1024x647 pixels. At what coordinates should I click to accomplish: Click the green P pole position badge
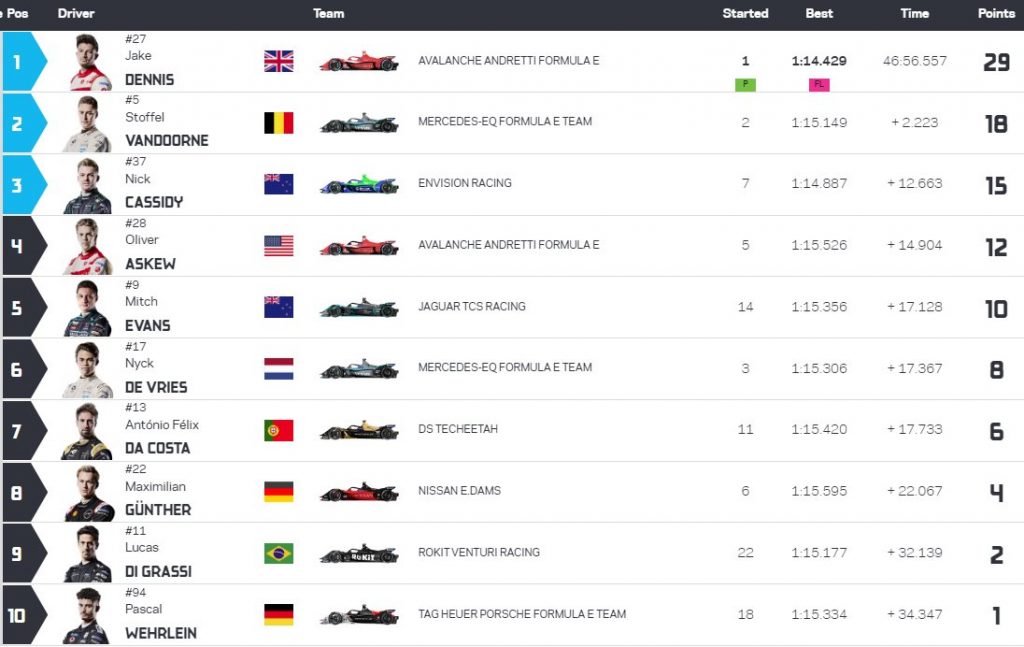tap(745, 84)
